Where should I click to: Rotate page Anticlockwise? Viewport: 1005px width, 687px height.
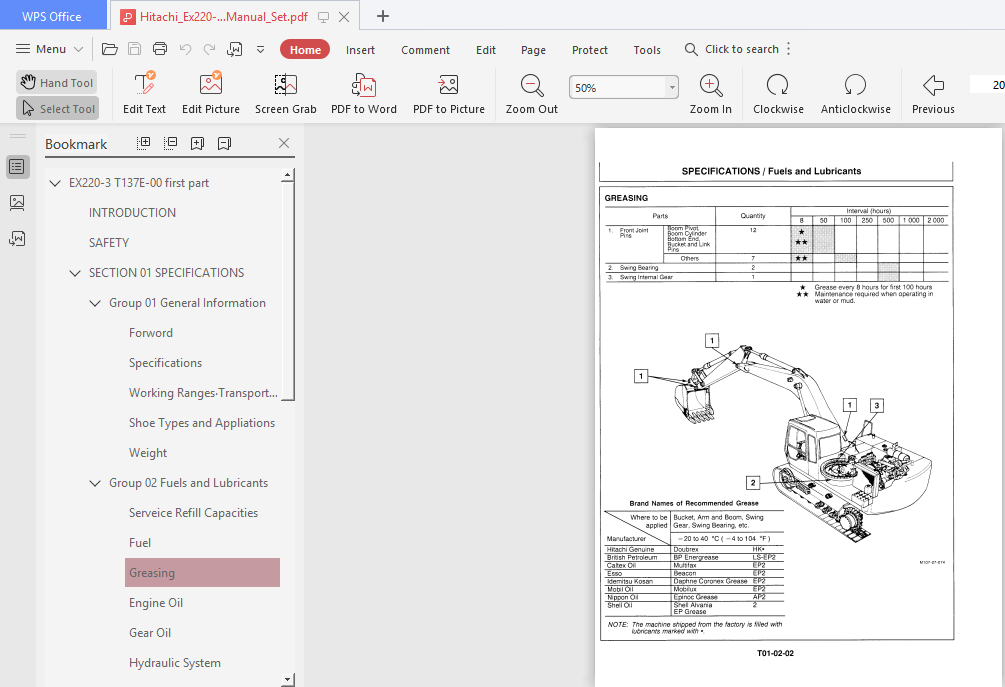coord(856,94)
